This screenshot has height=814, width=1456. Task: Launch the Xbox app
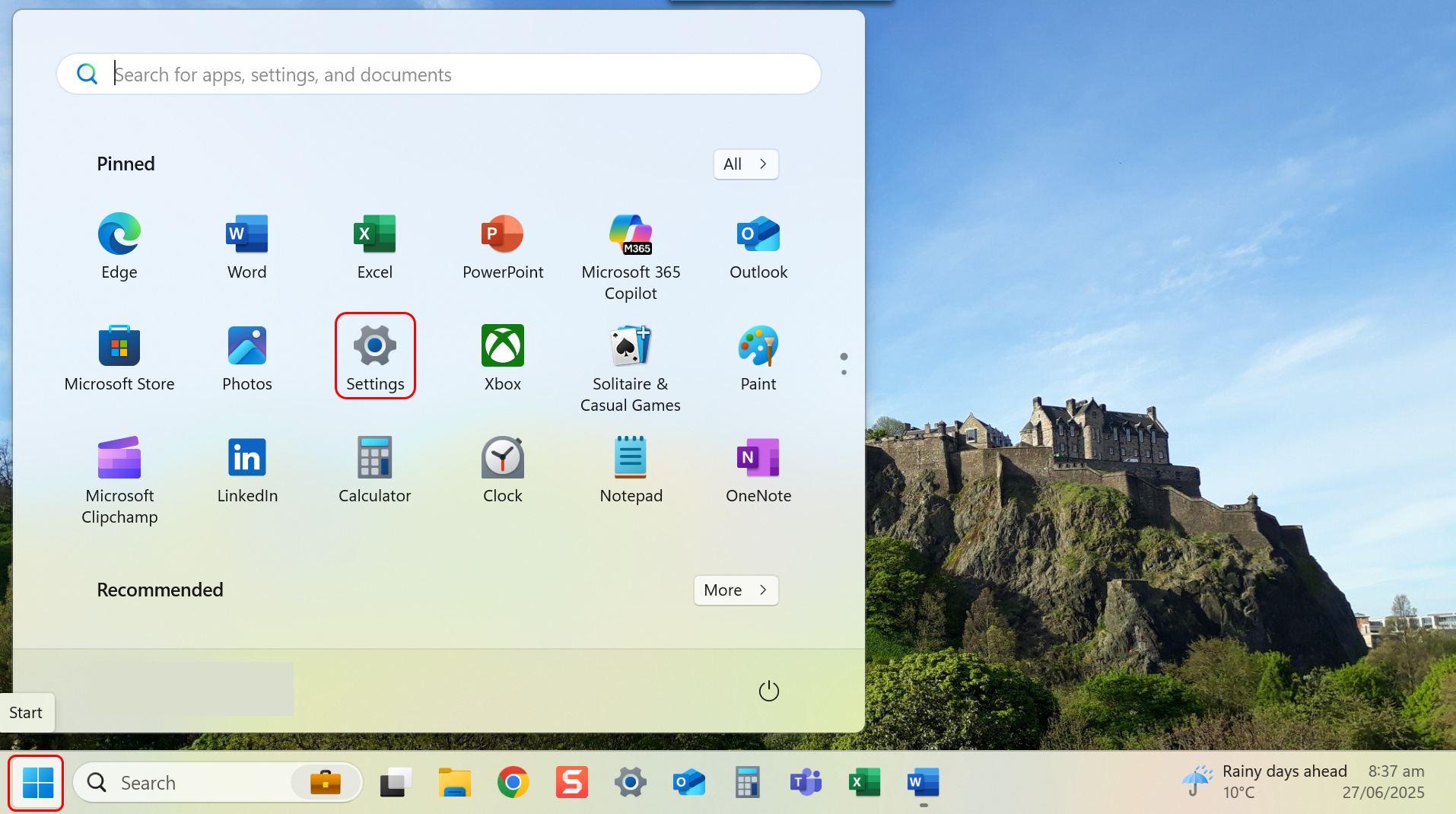click(x=503, y=359)
